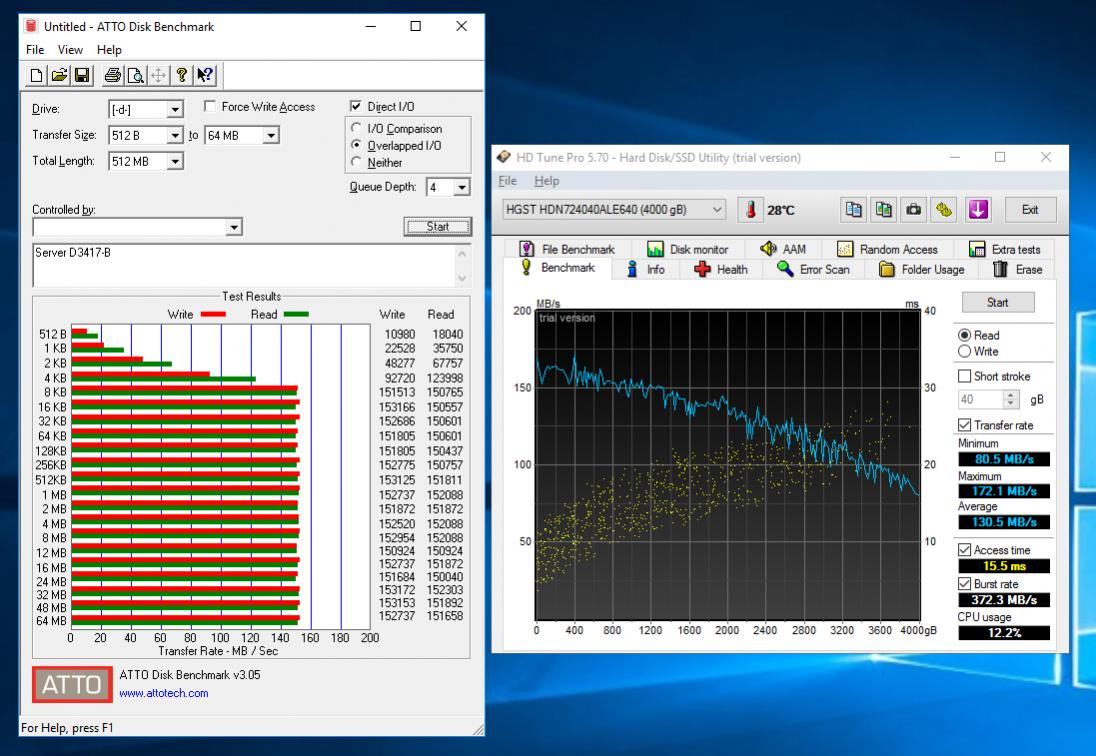Switch to the File Benchmark tab

[567, 249]
